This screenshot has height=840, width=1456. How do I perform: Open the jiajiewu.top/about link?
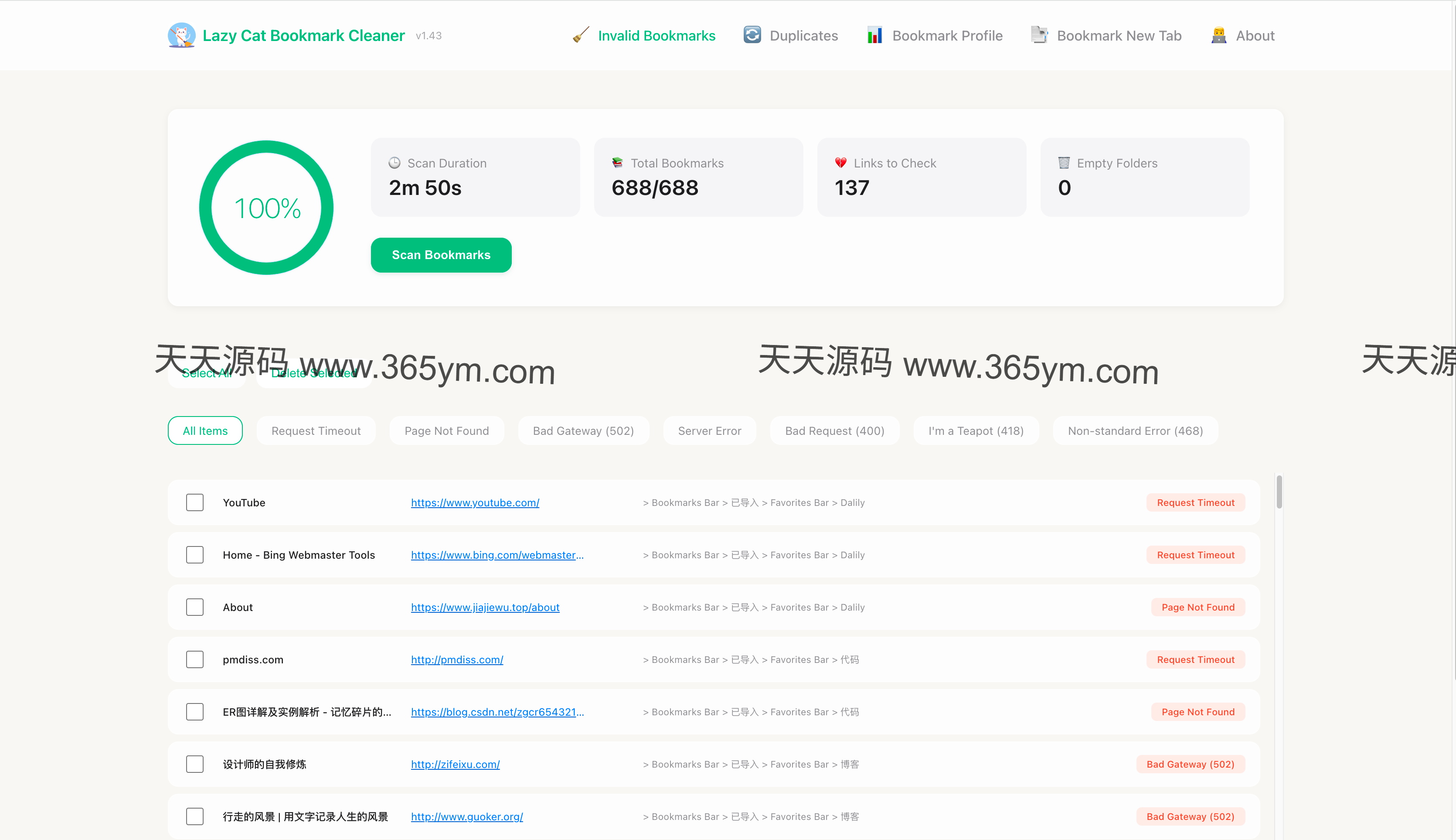[x=485, y=607]
